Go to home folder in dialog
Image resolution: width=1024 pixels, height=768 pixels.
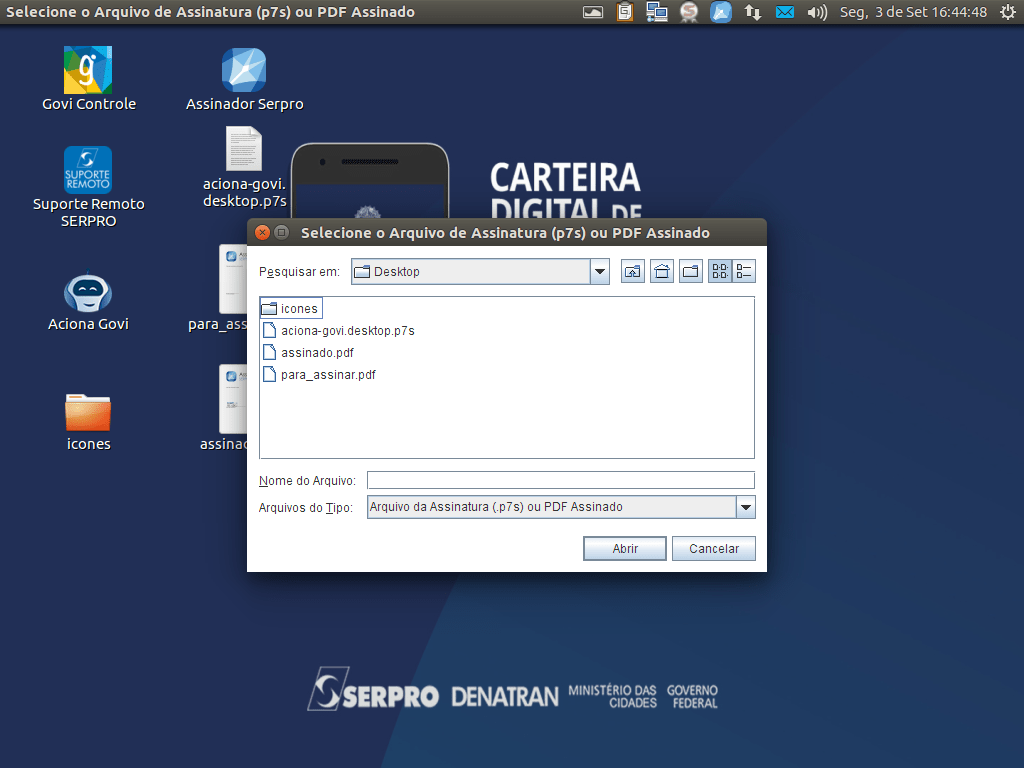(662, 272)
